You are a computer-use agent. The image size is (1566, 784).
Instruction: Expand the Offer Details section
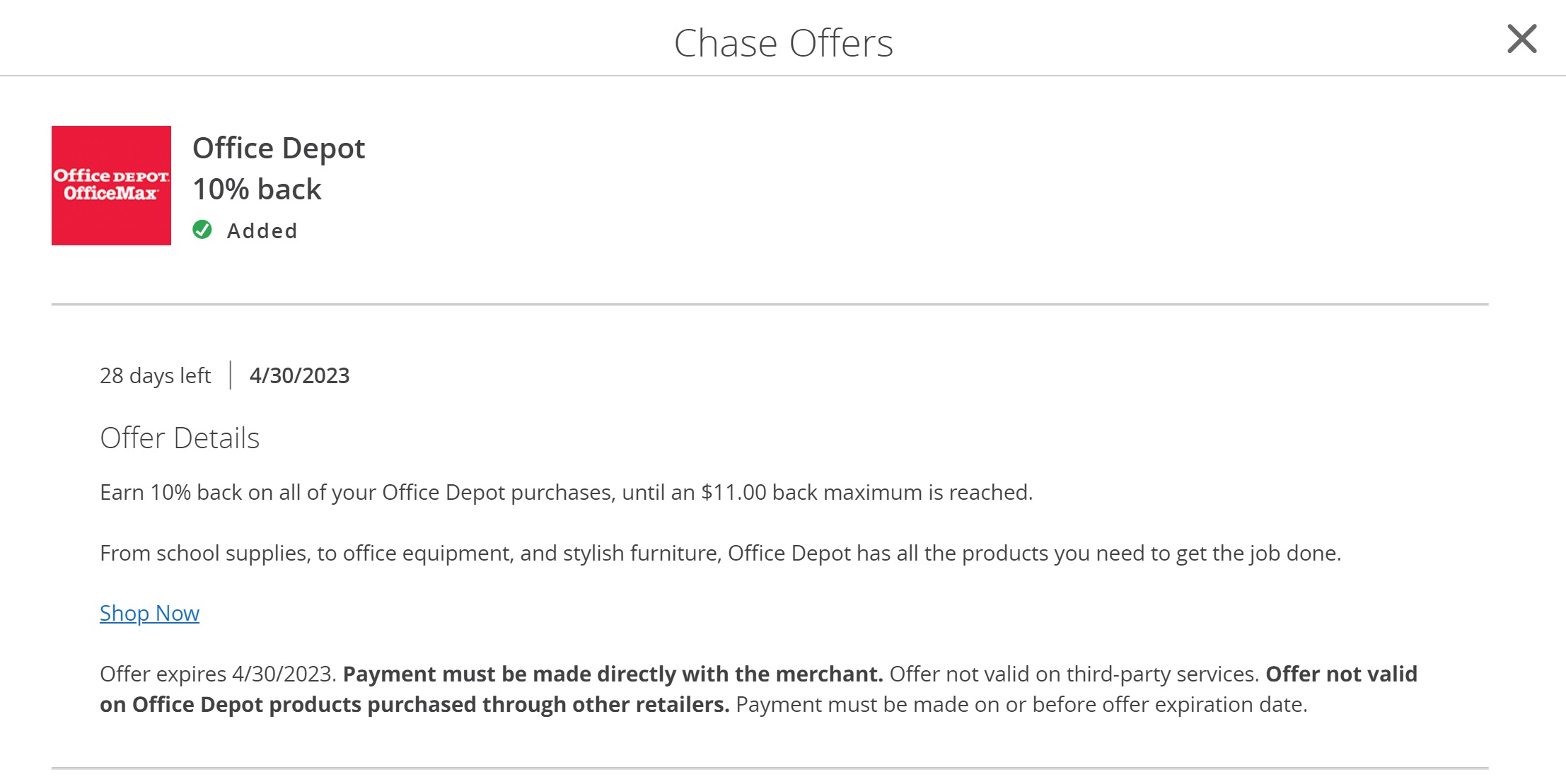point(180,438)
